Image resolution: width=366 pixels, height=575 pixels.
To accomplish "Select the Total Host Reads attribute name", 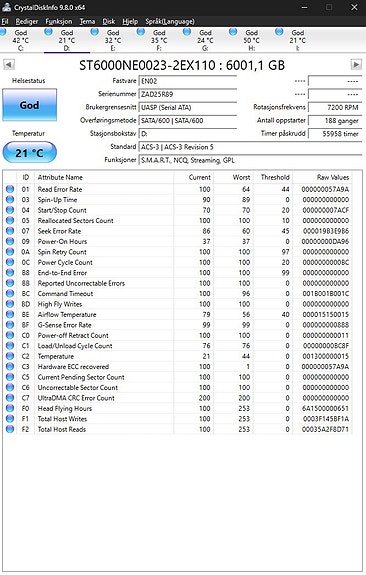I will [x=62, y=429].
